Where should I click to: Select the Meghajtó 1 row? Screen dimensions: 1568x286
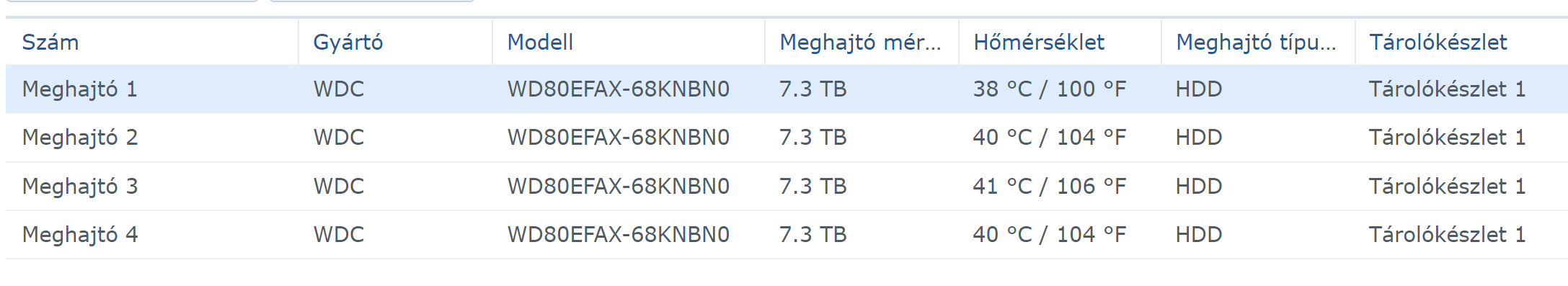coord(787,89)
